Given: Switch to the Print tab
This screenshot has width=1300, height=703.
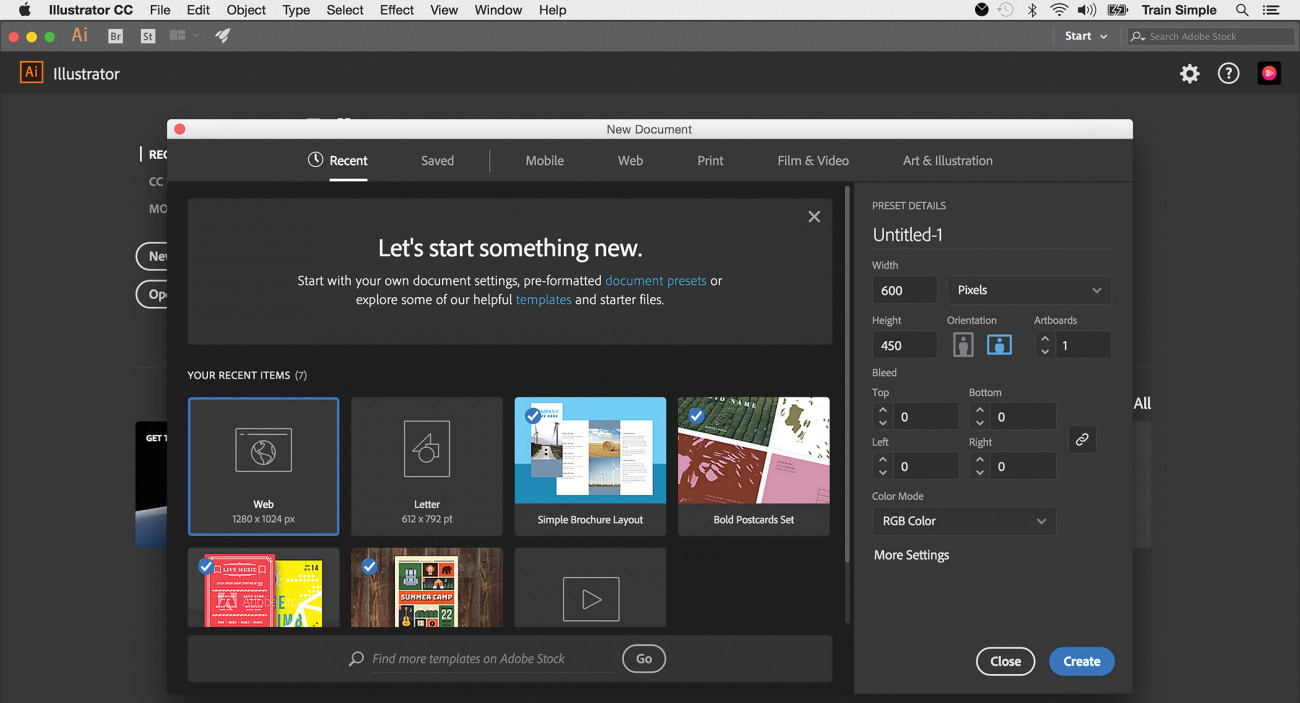Looking at the screenshot, I should [710, 160].
